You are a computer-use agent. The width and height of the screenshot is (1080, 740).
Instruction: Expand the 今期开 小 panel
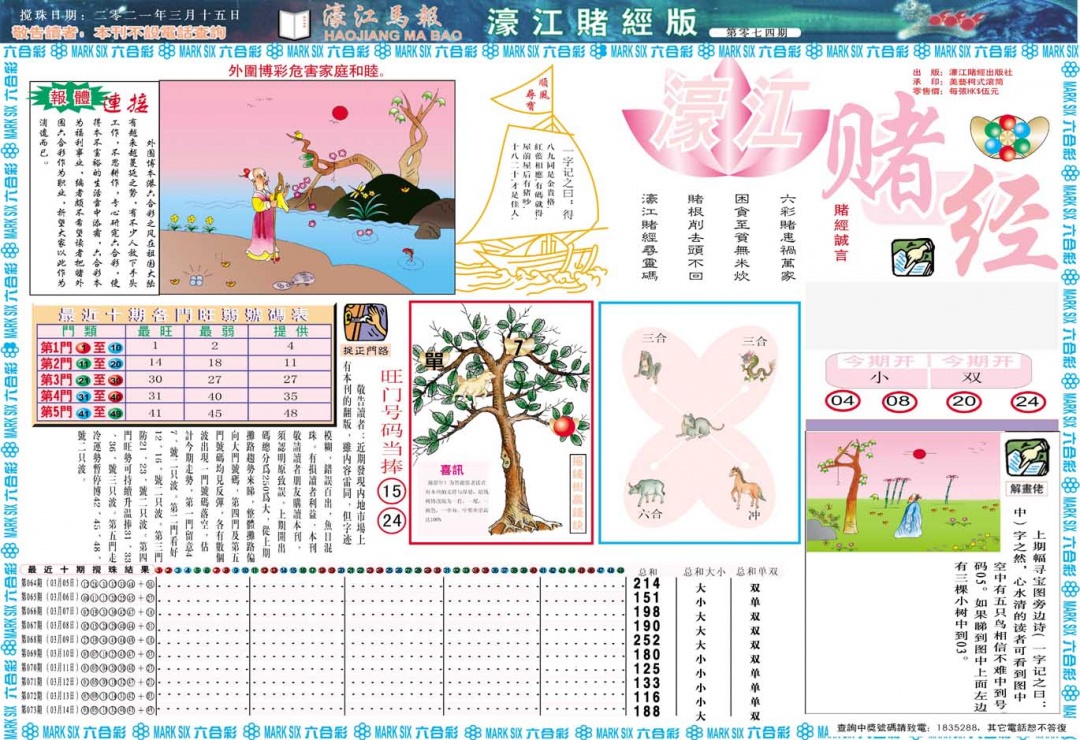[878, 376]
